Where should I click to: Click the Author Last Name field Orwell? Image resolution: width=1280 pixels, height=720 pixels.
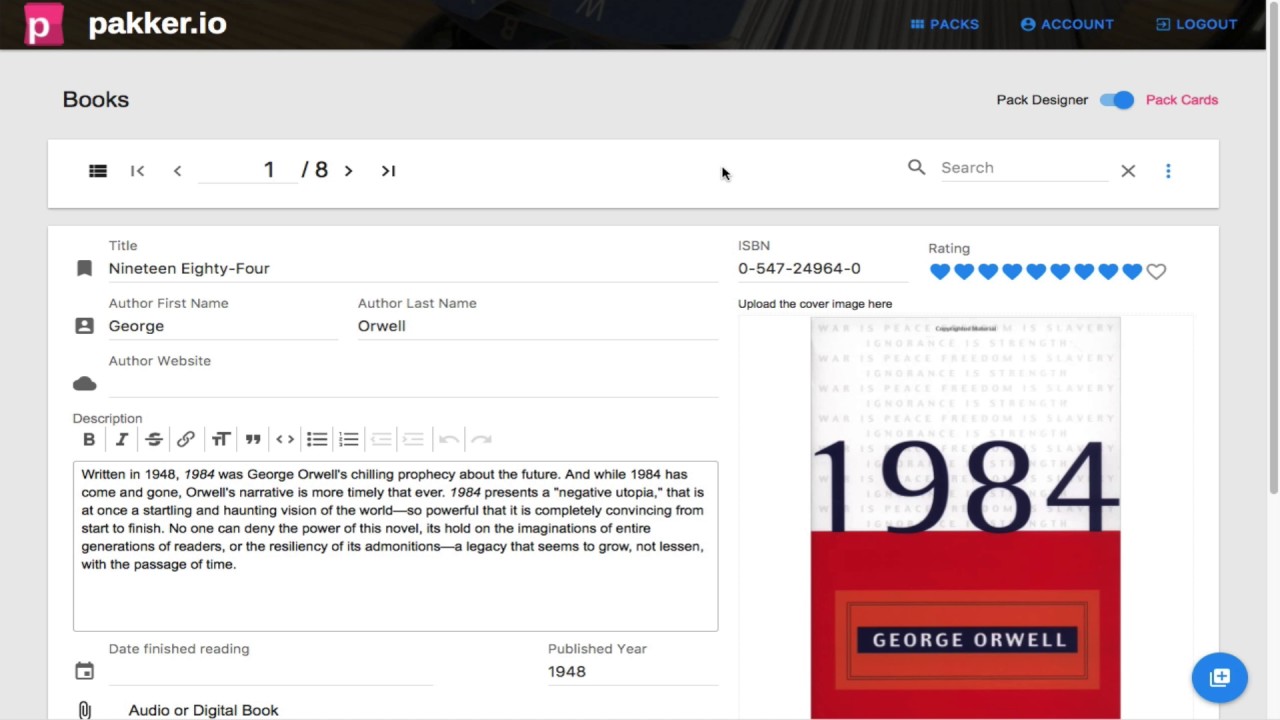point(538,326)
